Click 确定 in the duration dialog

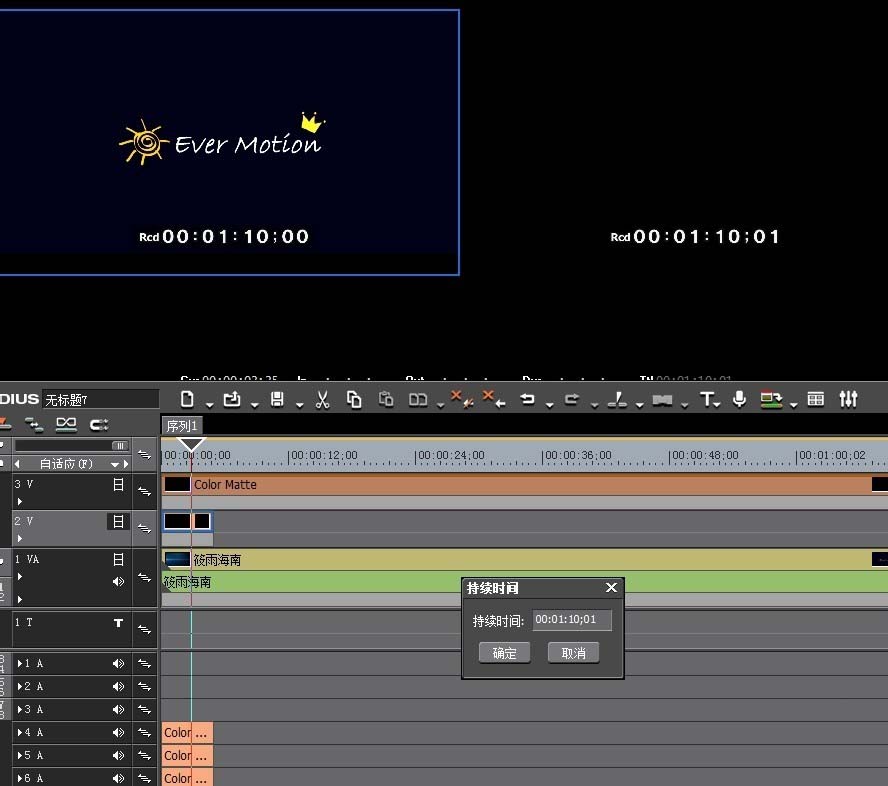[x=504, y=653]
